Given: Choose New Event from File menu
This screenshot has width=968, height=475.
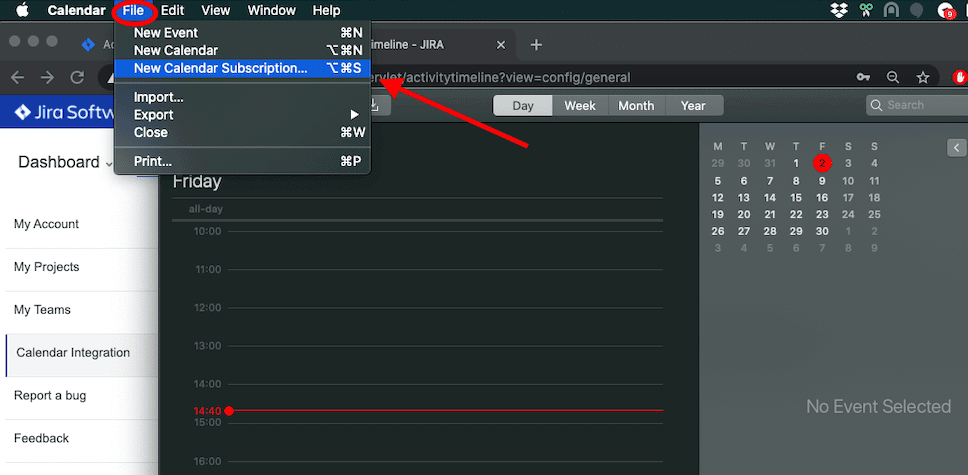Looking at the screenshot, I should [x=242, y=33].
